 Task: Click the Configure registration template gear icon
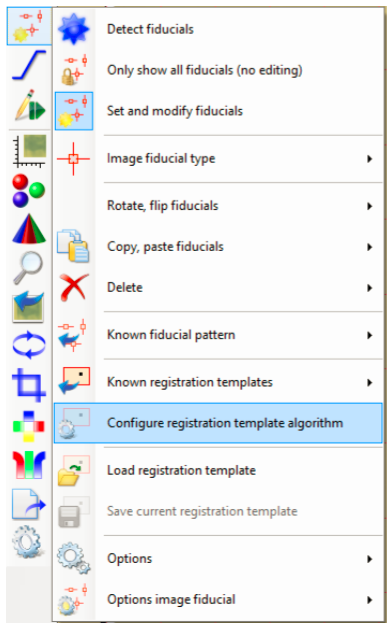pyautogui.click(x=73, y=423)
